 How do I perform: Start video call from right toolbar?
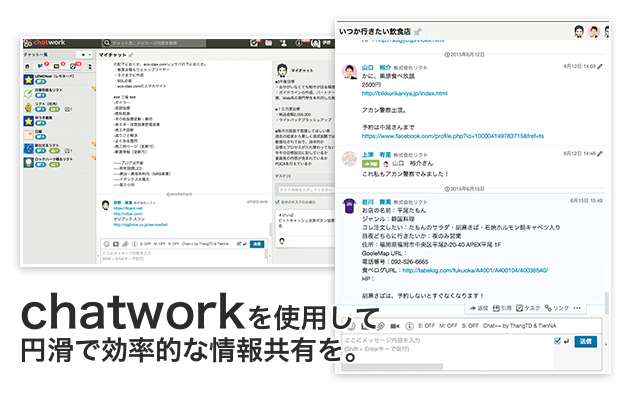pyautogui.click(x=395, y=326)
